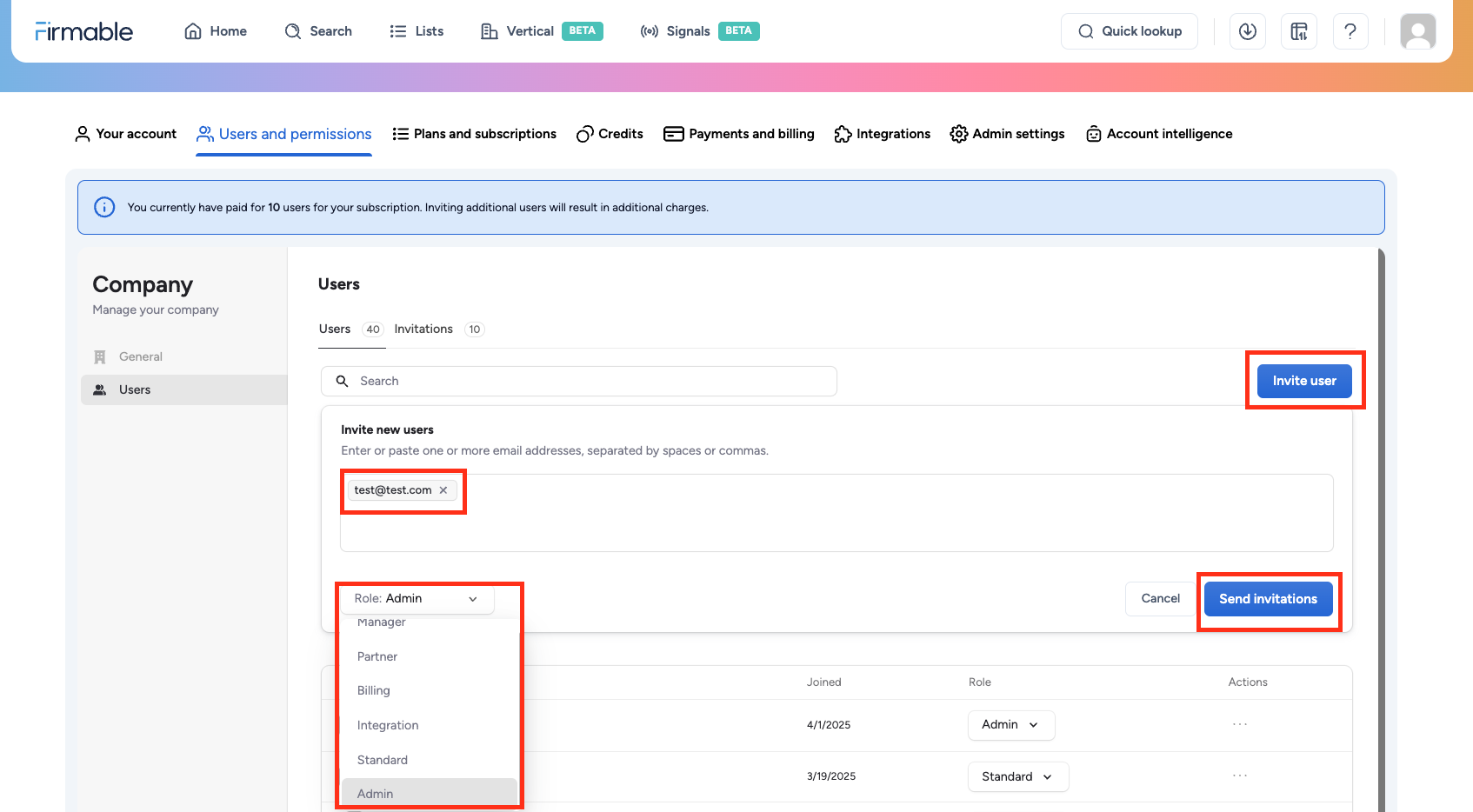Open Account intelligence tab
Image resolution: width=1473 pixels, height=812 pixels.
pyautogui.click(x=1159, y=134)
